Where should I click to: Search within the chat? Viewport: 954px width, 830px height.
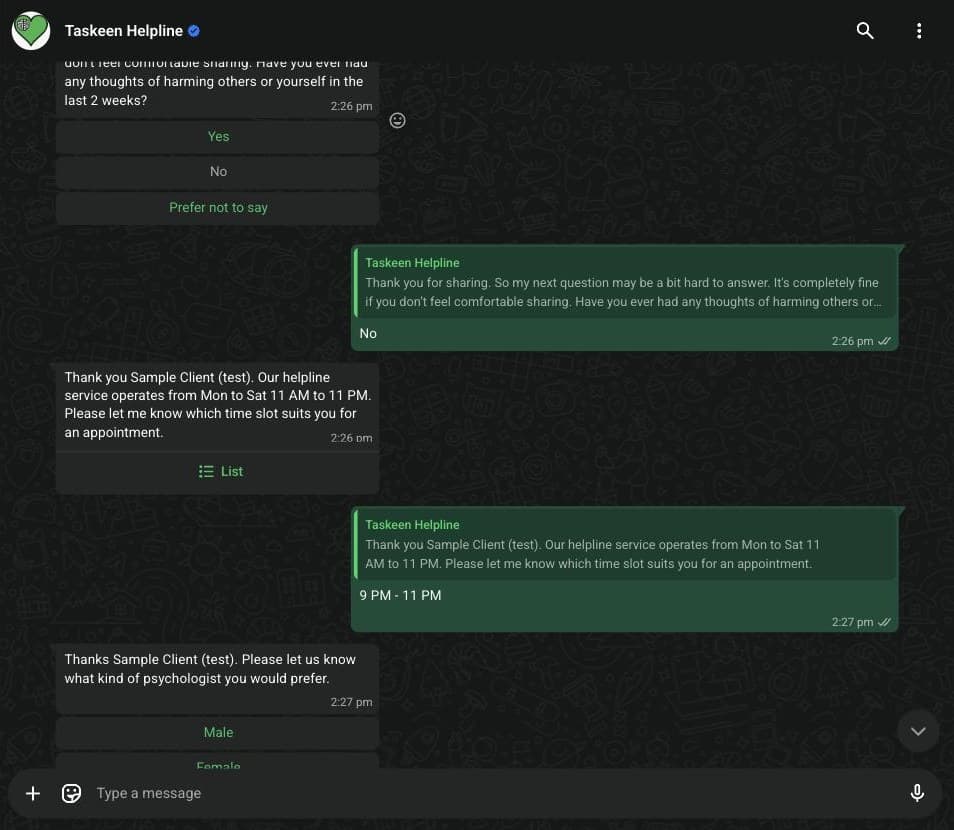[865, 30]
